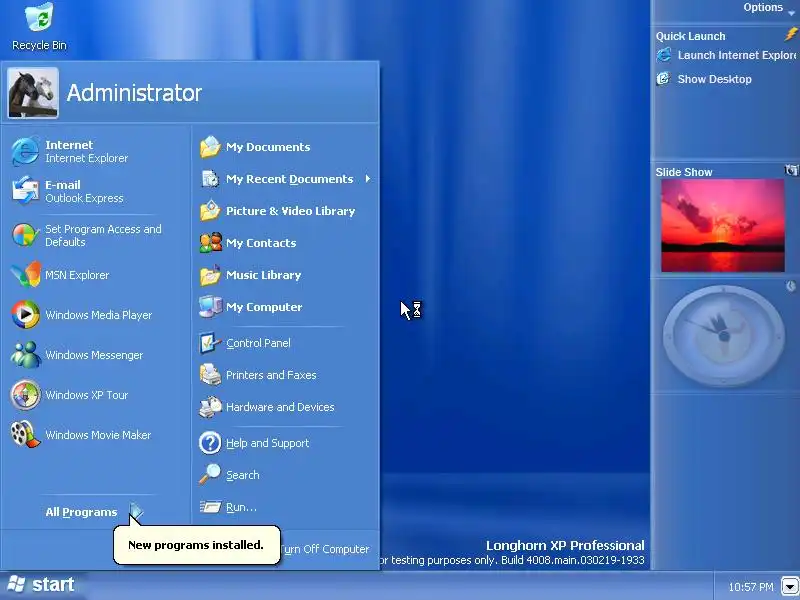Click the small clock tile corner icon
Viewport: 800px width, 600px height.
(791, 286)
